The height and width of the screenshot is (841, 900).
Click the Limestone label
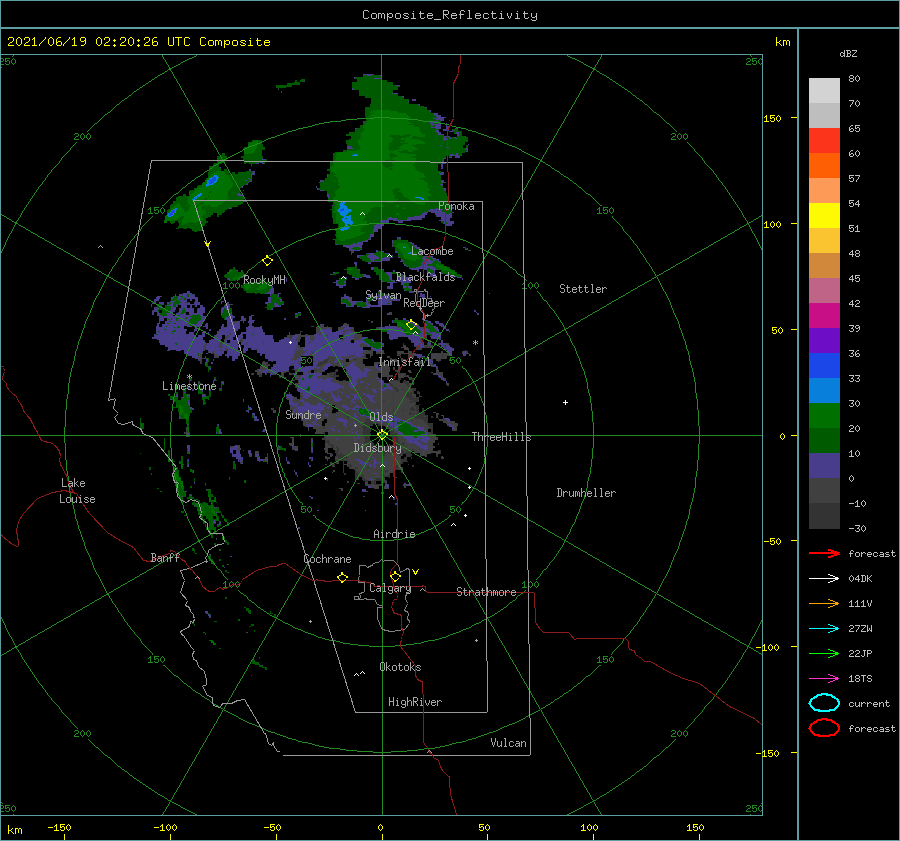(x=189, y=386)
